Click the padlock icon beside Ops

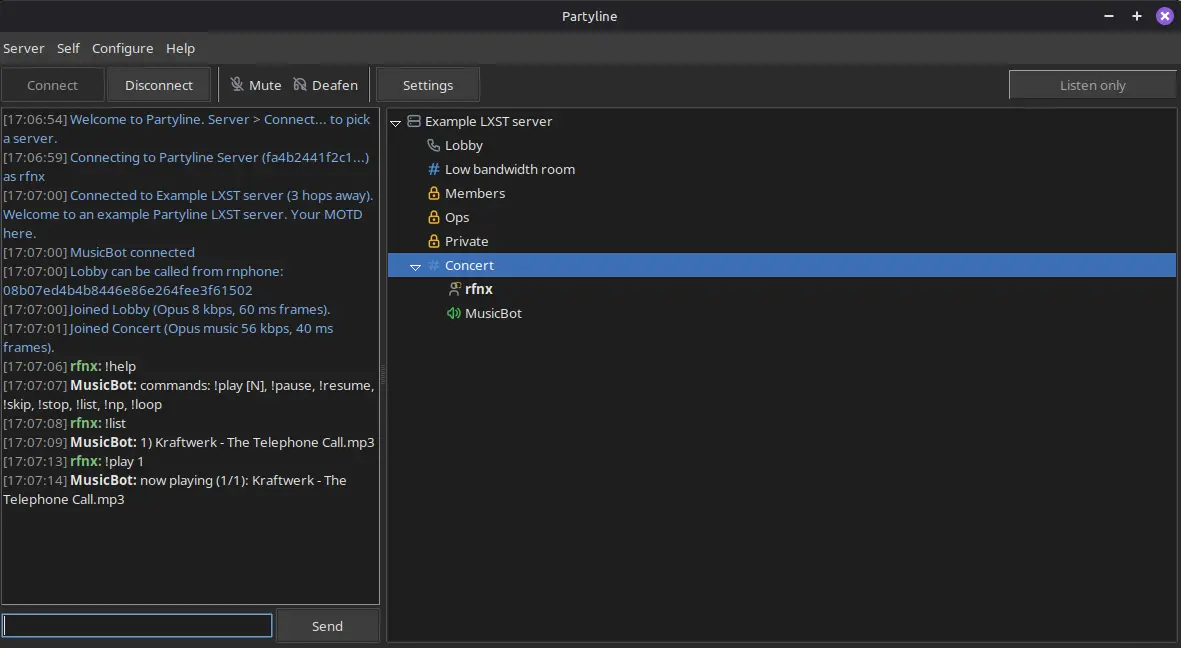click(433, 218)
